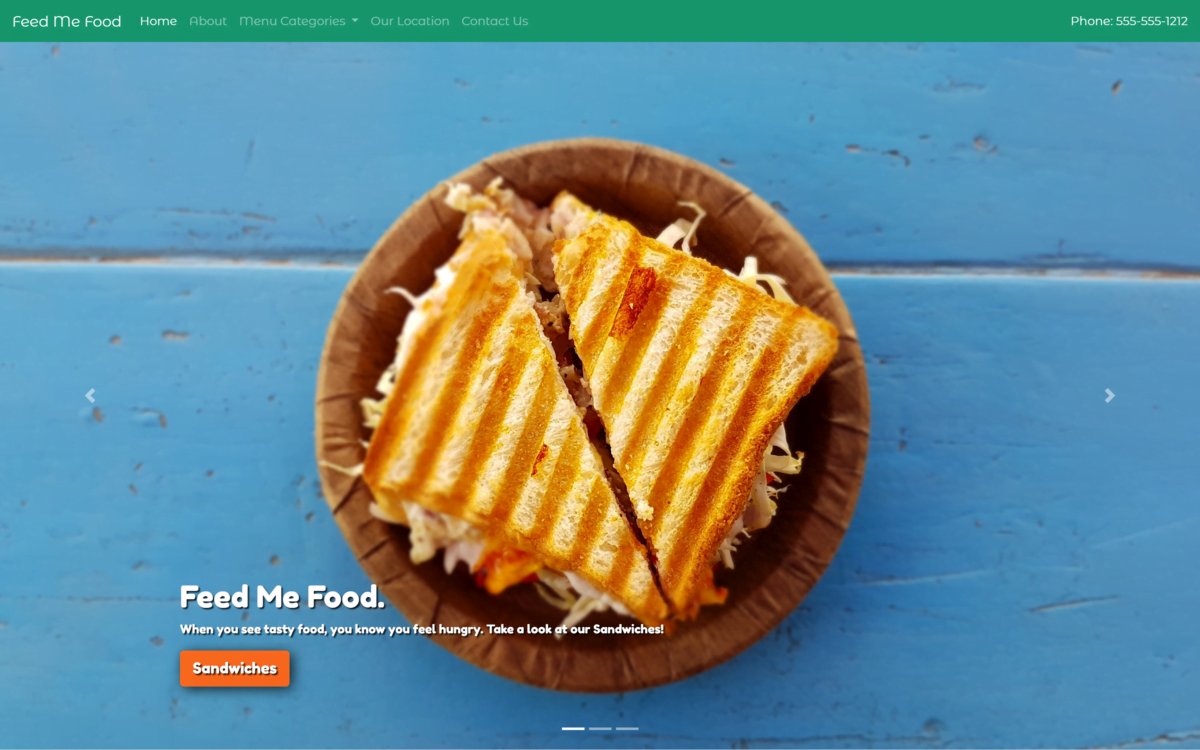The height and width of the screenshot is (750, 1200).
Task: Advance carousel with the next arrow icon
Action: click(1109, 396)
